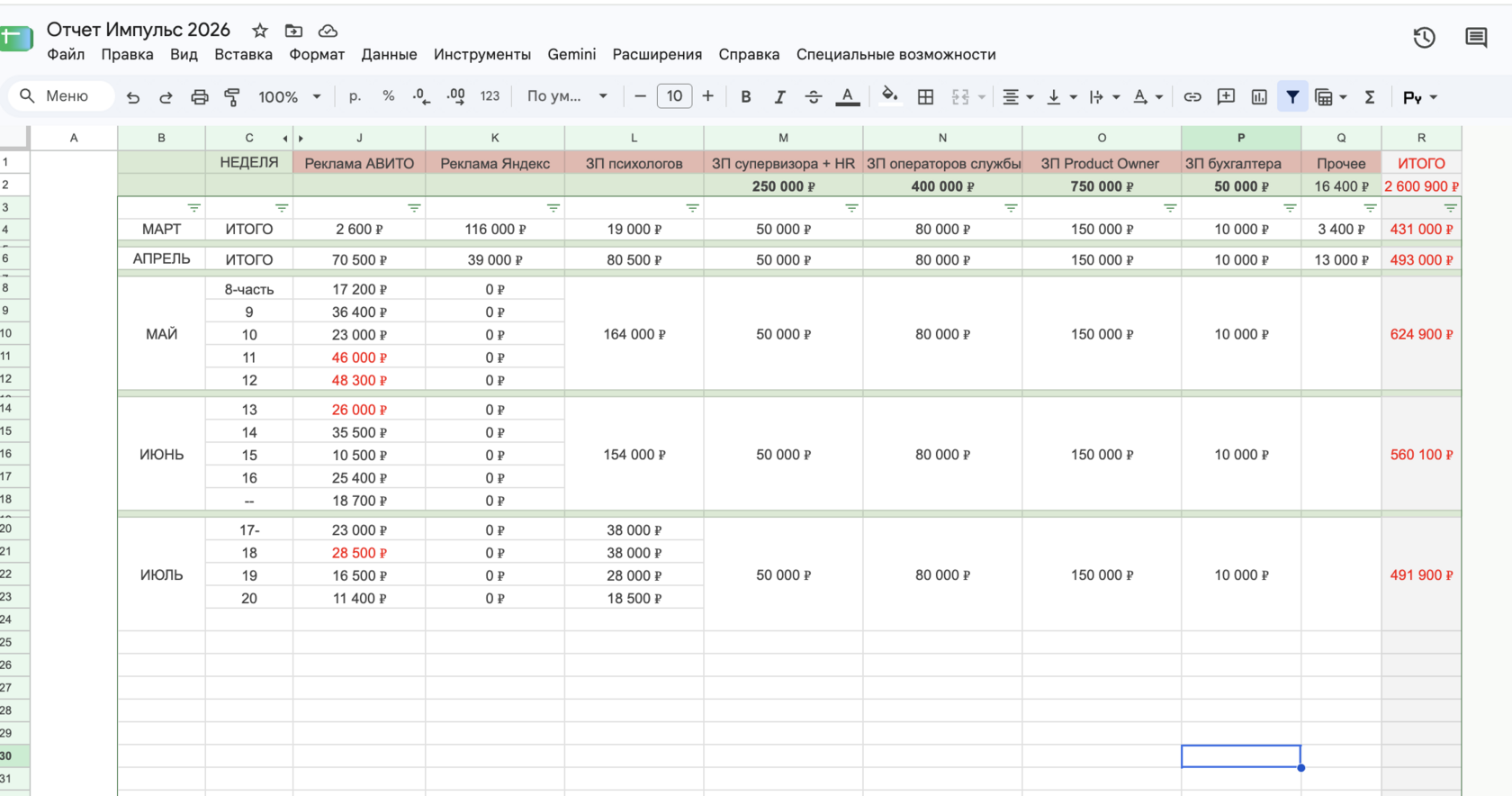The height and width of the screenshot is (796, 1512).
Task: Click the font size field
Action: click(674, 96)
